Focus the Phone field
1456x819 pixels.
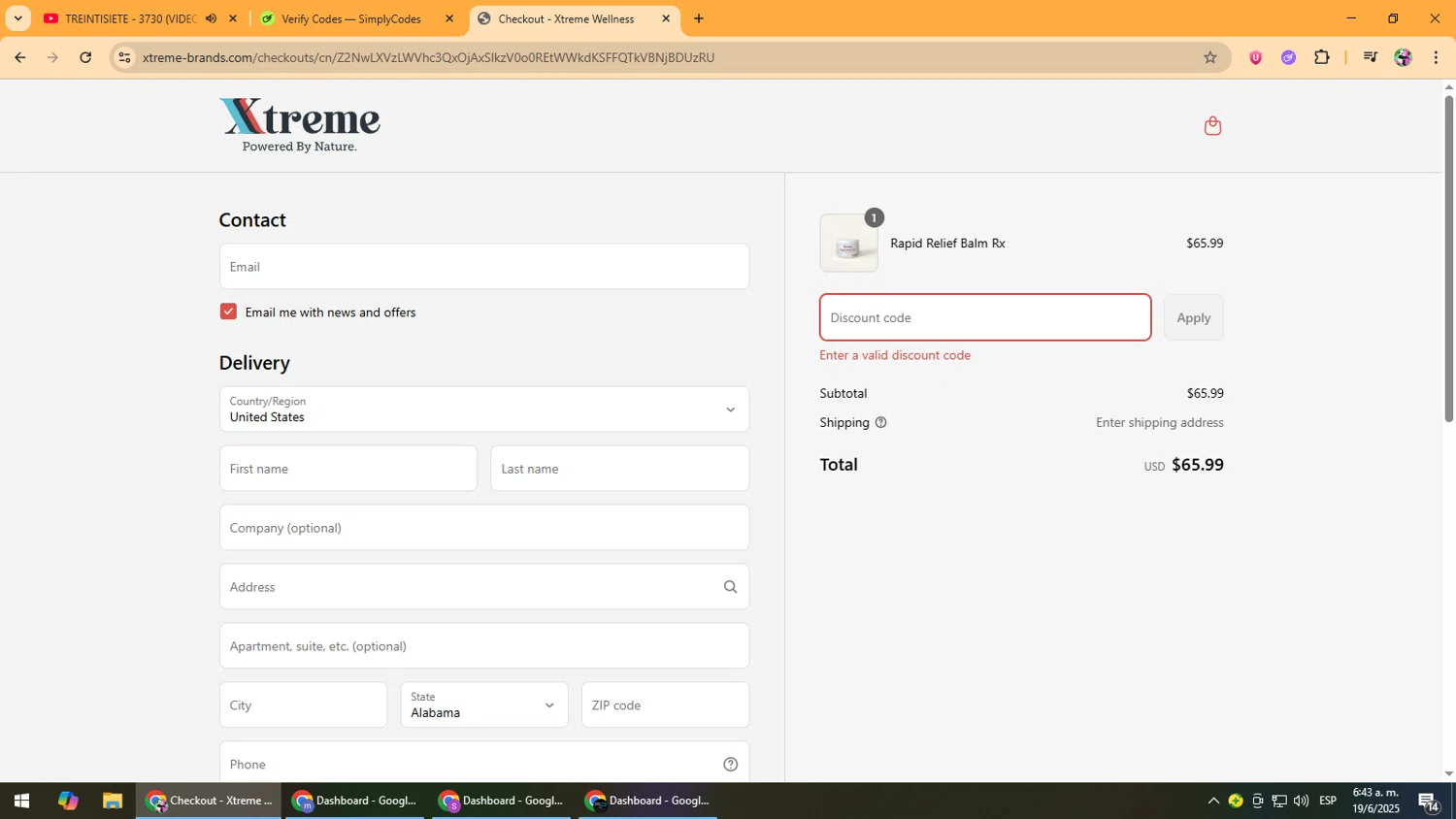483,764
